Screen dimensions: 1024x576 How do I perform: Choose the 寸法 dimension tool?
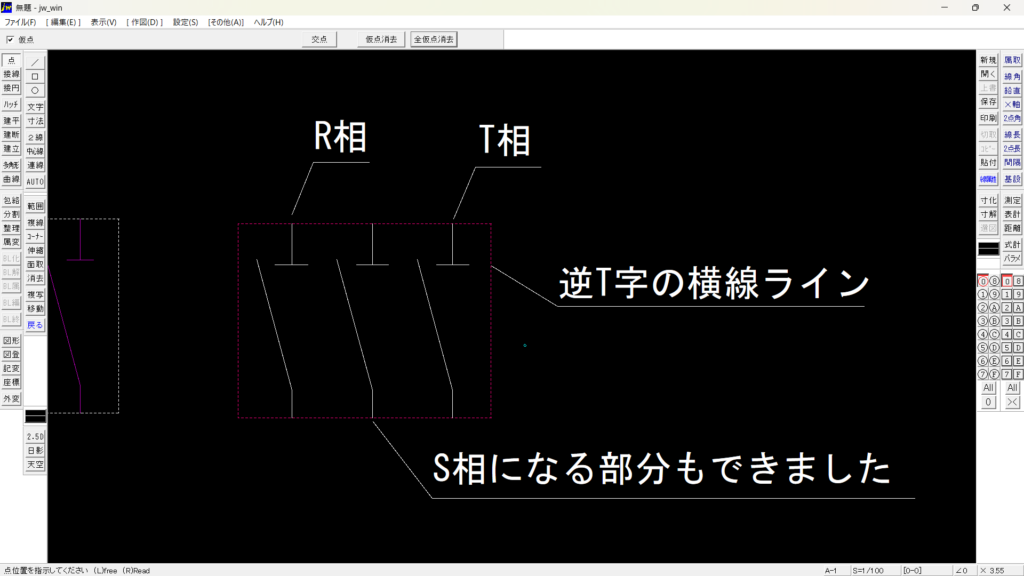(x=35, y=120)
